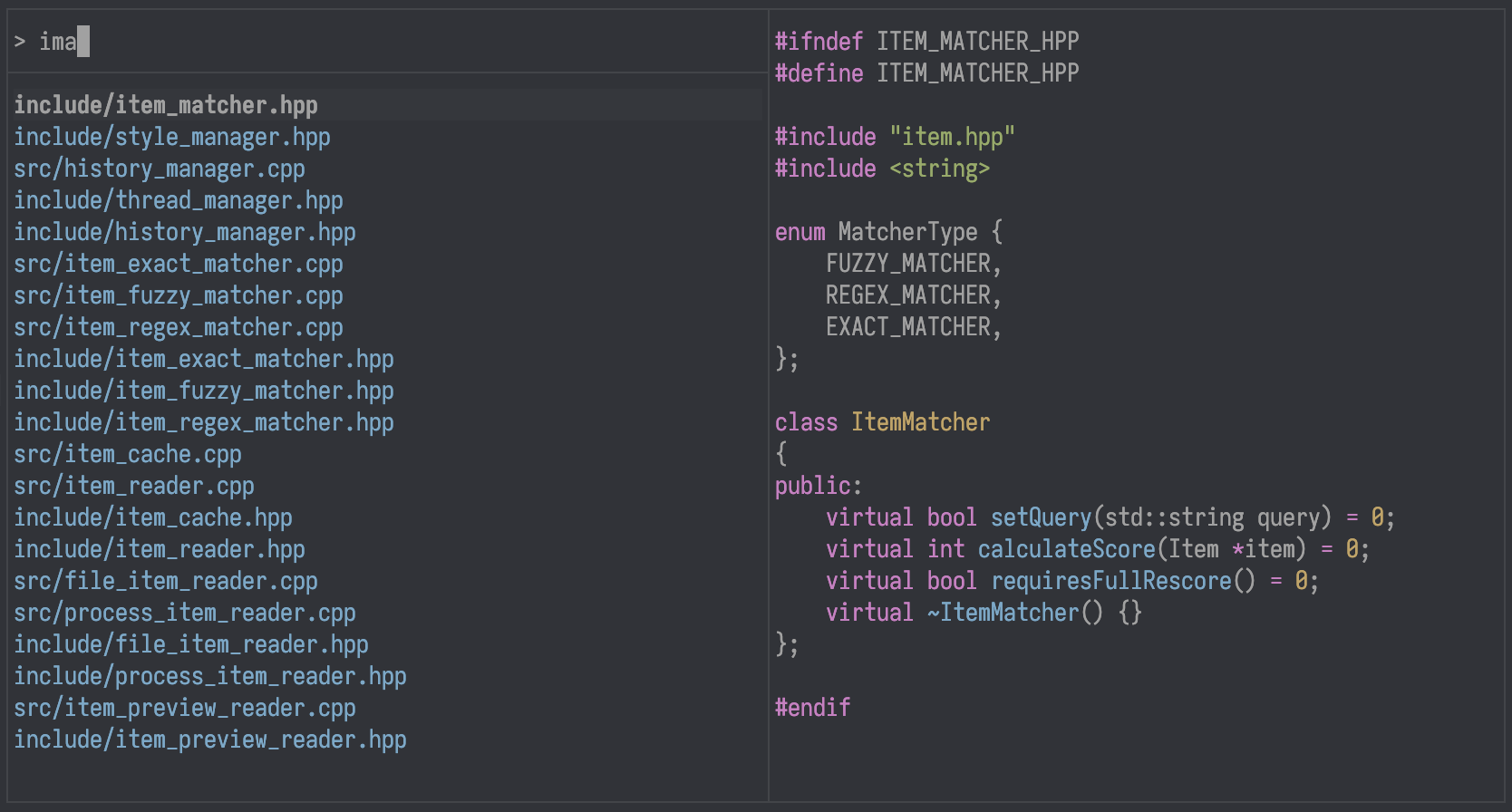Select include/item_cache.hpp result

click(153, 517)
